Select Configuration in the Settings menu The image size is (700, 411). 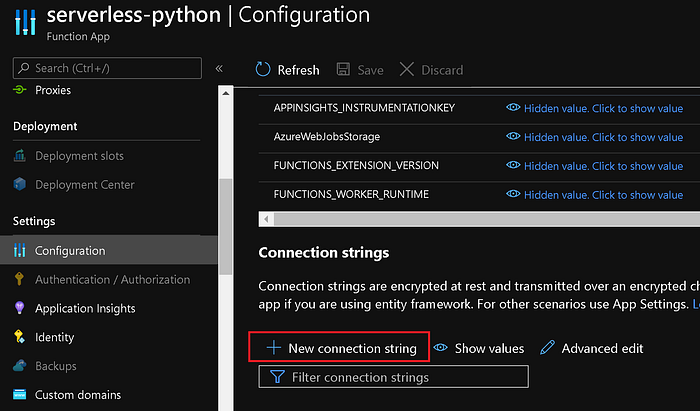point(70,250)
